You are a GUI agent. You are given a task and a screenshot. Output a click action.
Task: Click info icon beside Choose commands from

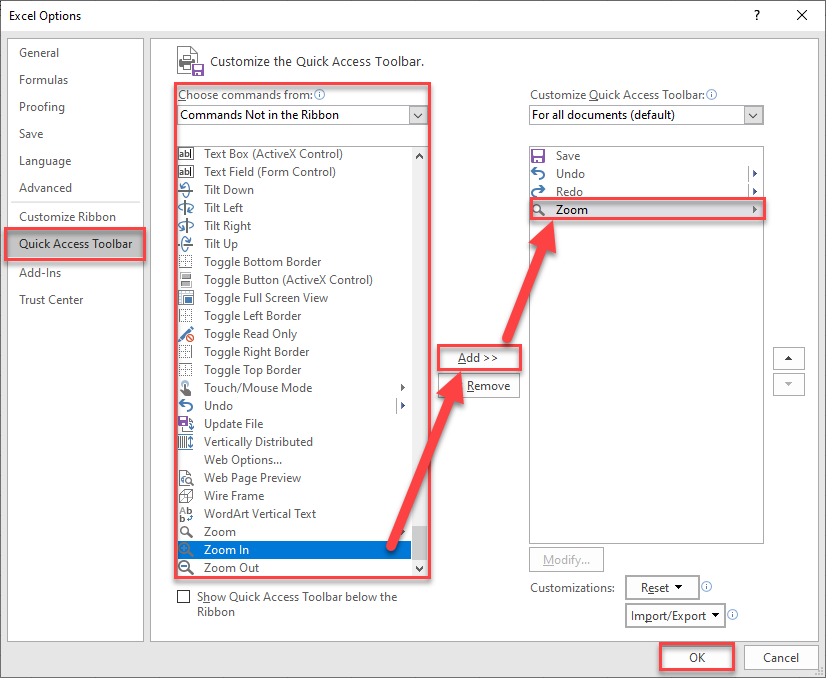coord(319,95)
